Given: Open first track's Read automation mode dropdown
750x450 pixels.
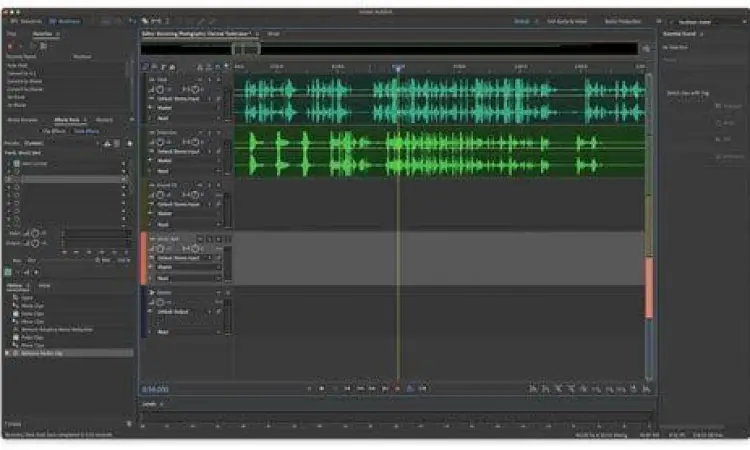Looking at the screenshot, I should click(188, 118).
